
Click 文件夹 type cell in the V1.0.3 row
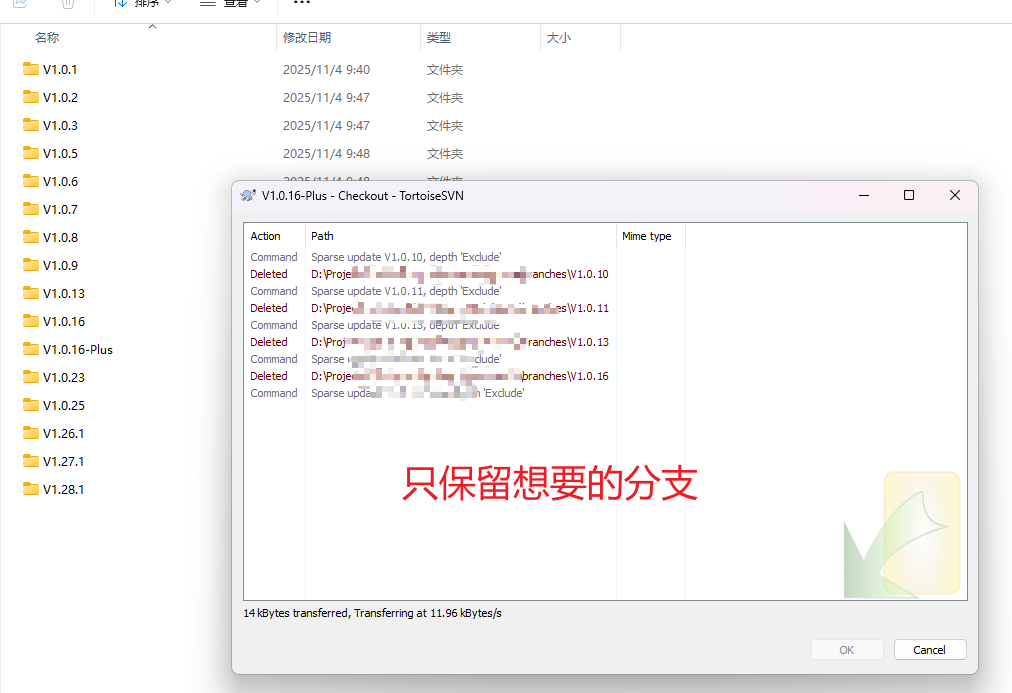coord(445,126)
